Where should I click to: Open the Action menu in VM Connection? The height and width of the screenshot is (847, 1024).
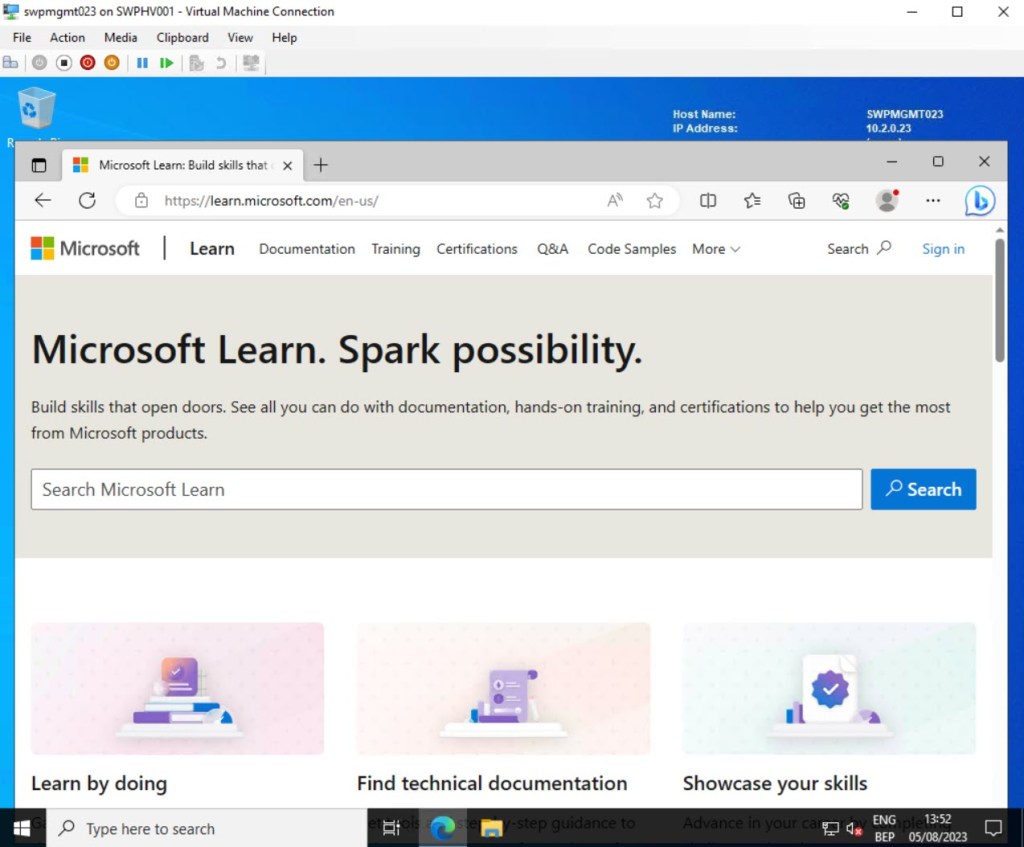point(67,38)
